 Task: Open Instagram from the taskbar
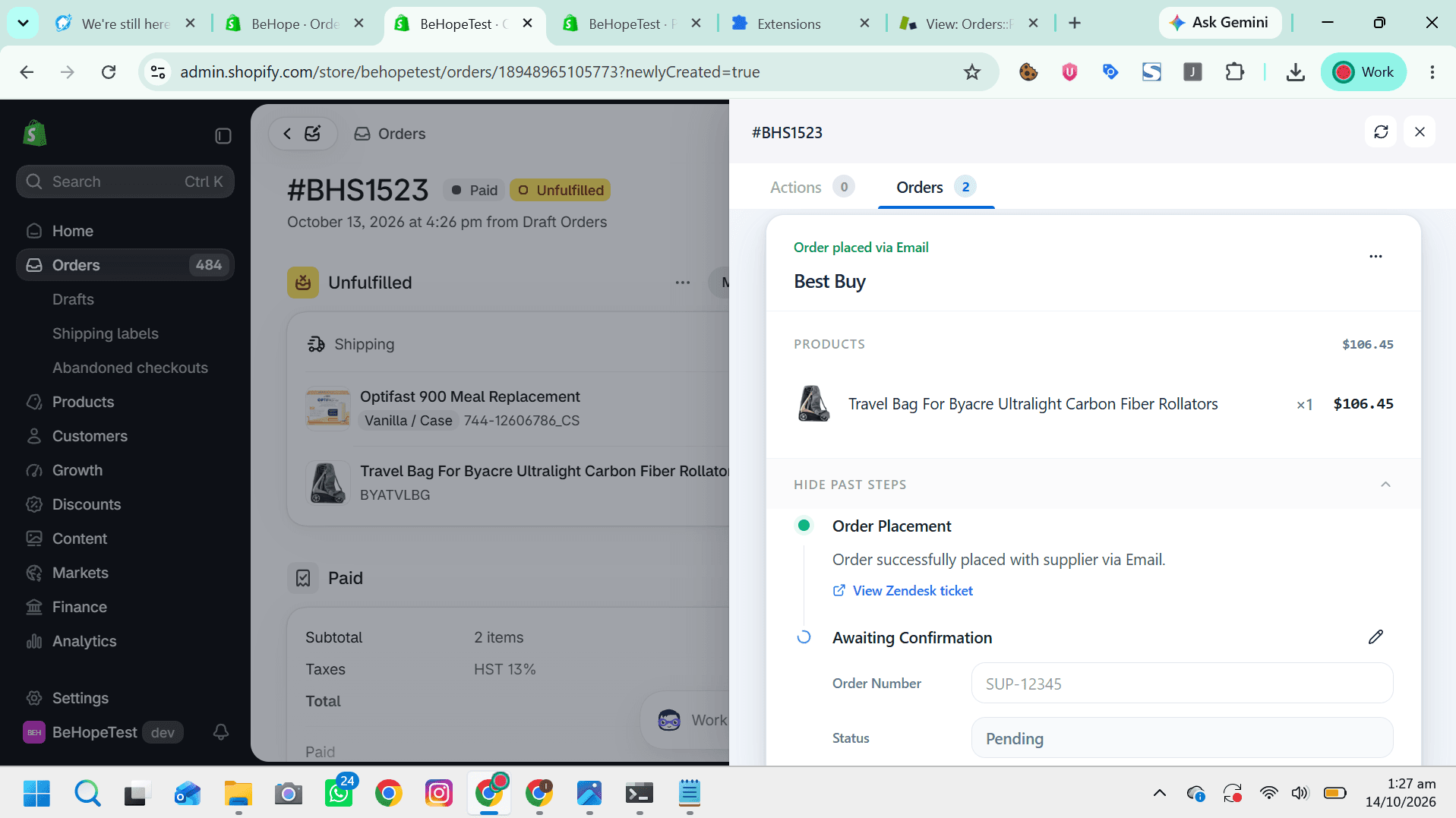(439, 793)
